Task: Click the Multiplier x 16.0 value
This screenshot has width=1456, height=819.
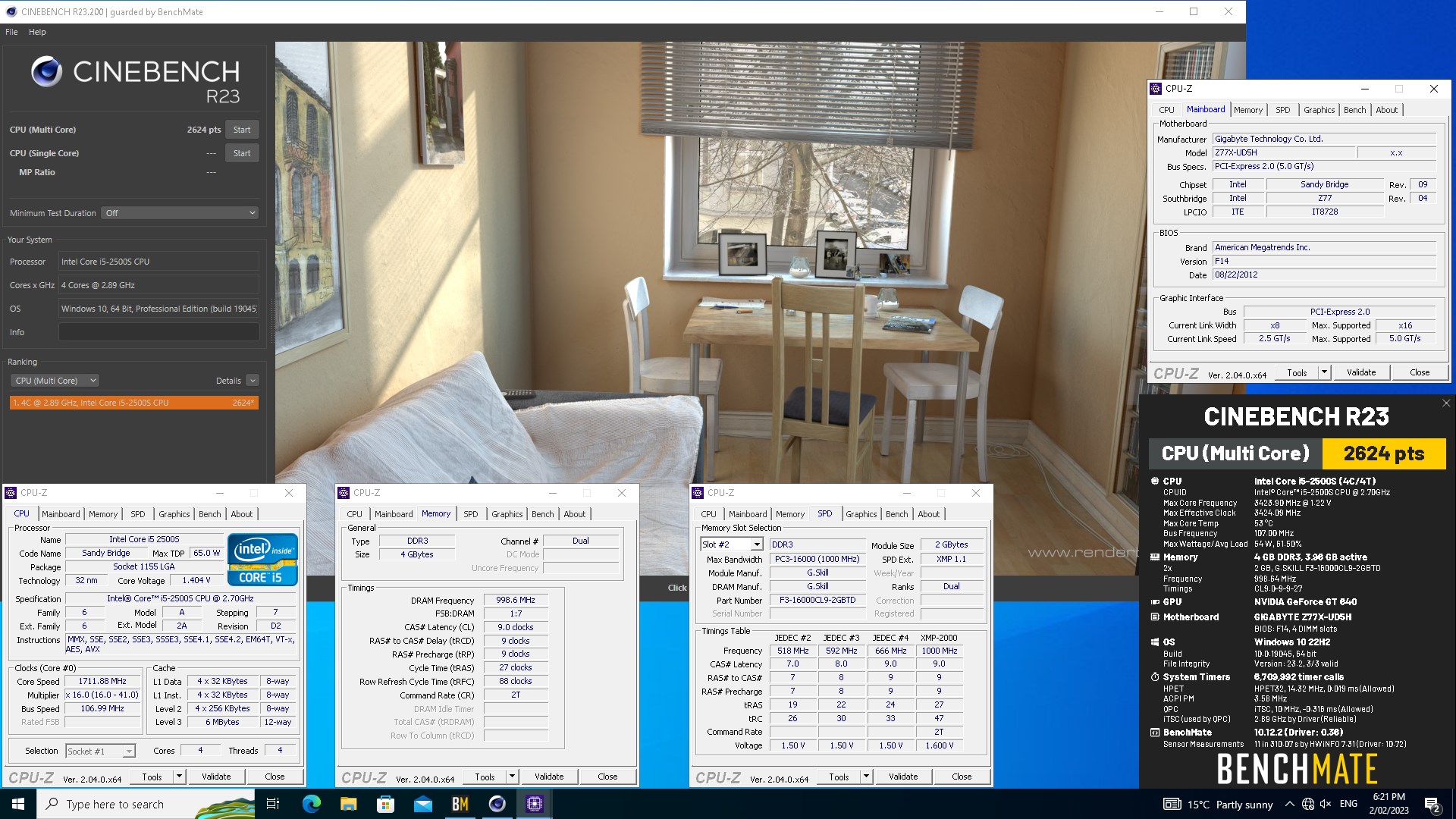Action: coord(102,695)
